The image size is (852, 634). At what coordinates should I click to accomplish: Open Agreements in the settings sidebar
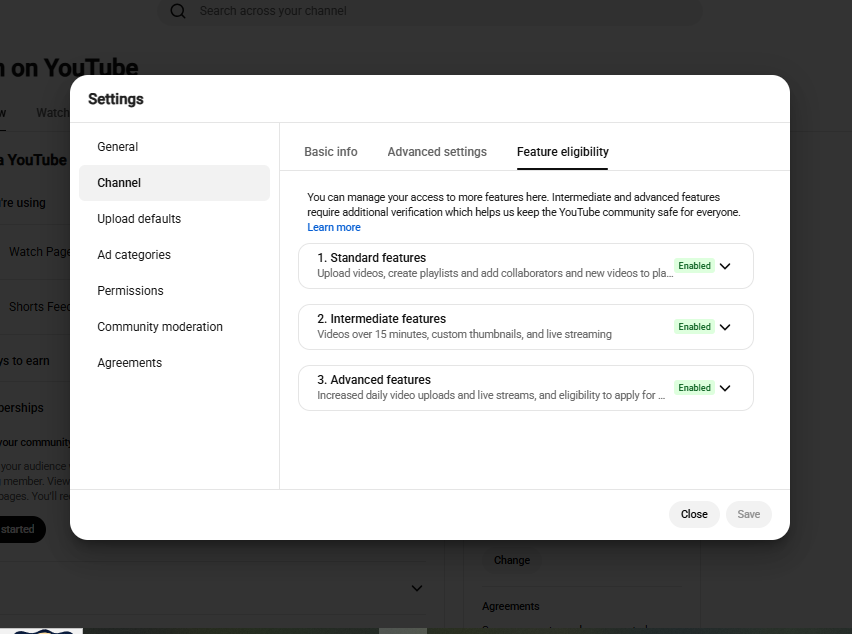[x=174, y=362]
